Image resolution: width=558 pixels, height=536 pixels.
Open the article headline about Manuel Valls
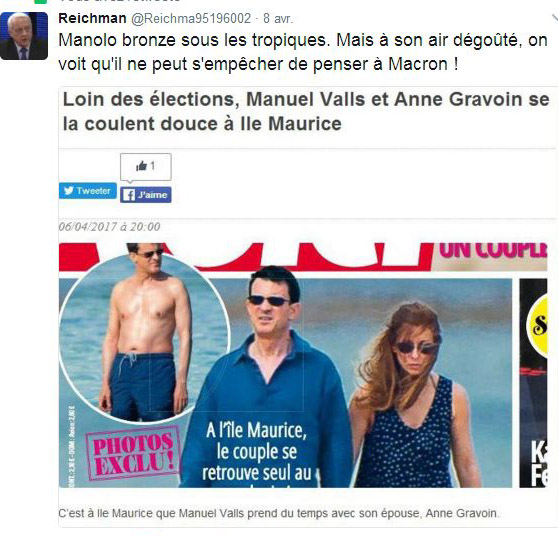[306, 111]
